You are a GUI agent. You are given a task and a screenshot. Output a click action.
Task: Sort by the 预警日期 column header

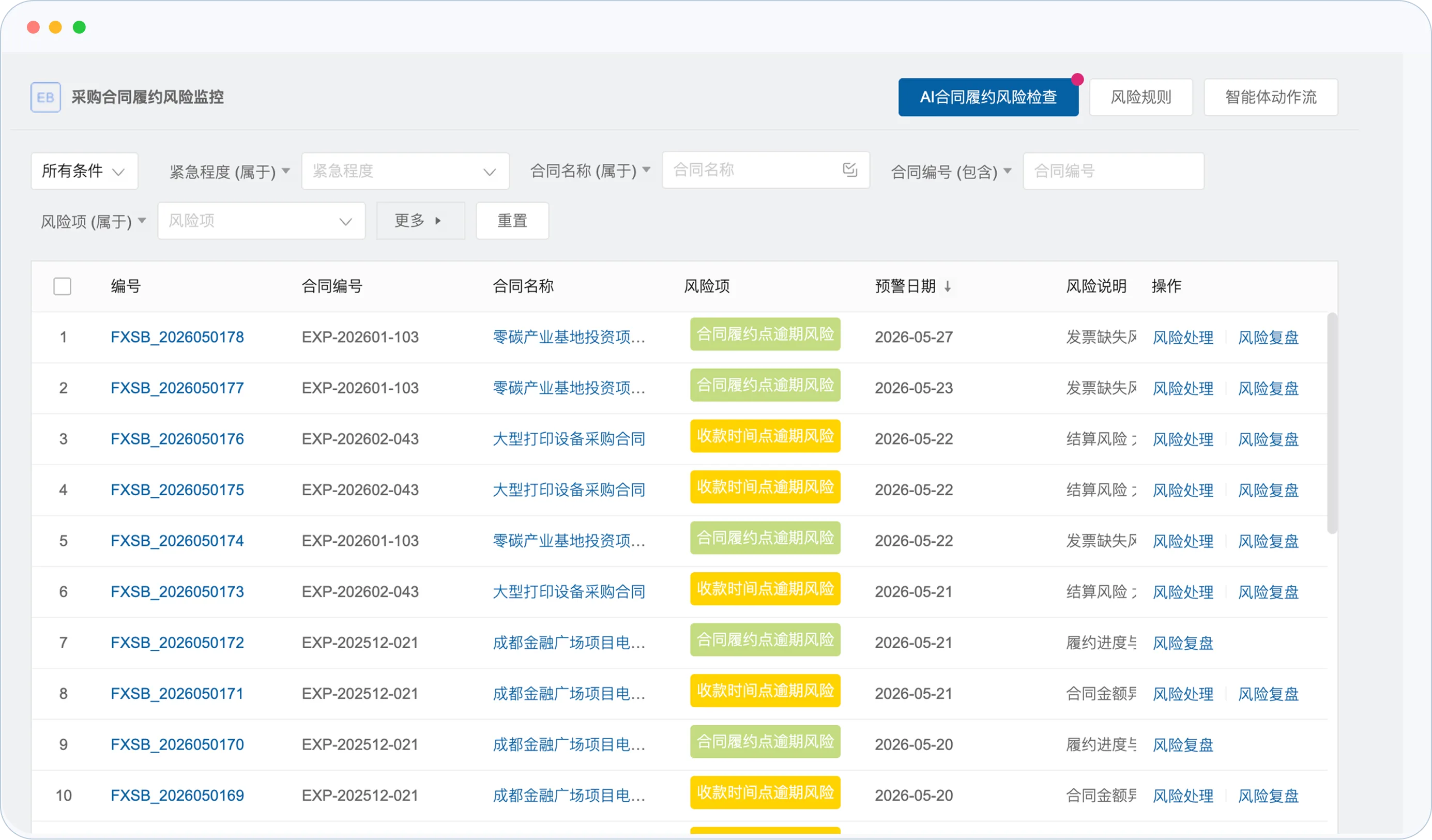[x=905, y=286]
